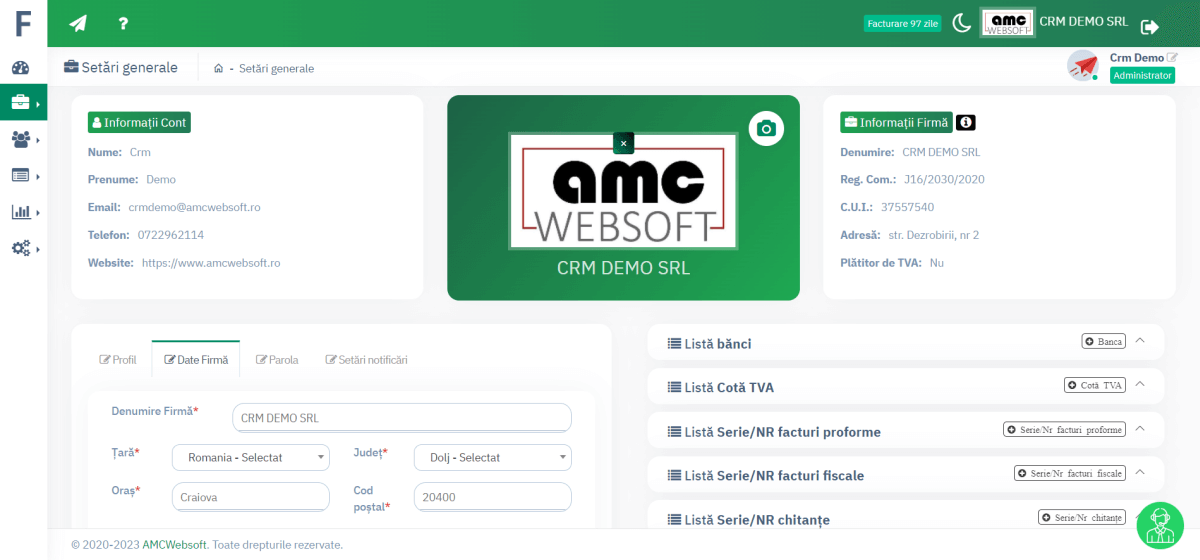This screenshot has height=560, width=1200.
Task: Click the logout arrow icon
Action: [x=1150, y=27]
